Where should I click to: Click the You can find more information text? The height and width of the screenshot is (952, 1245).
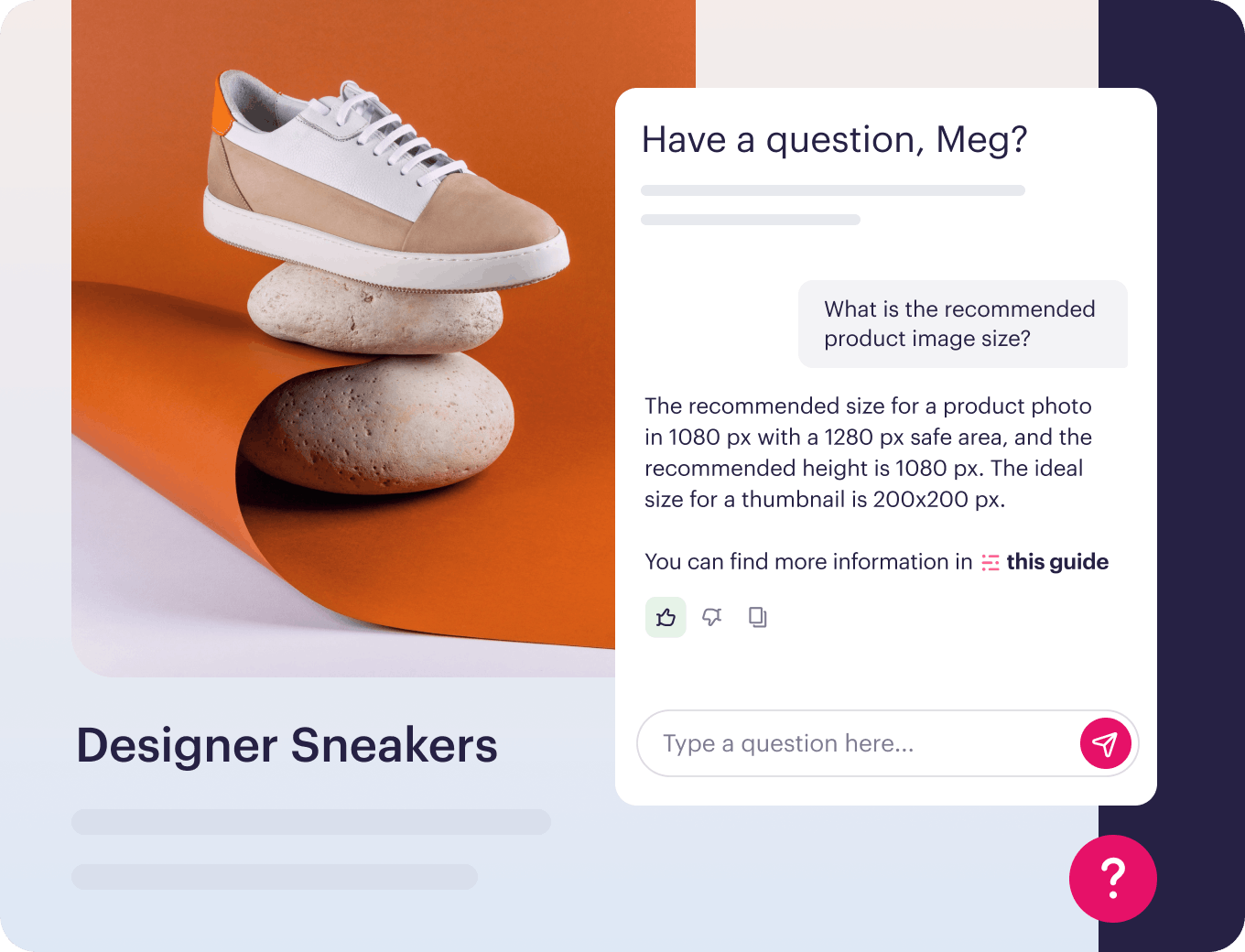[x=808, y=562]
